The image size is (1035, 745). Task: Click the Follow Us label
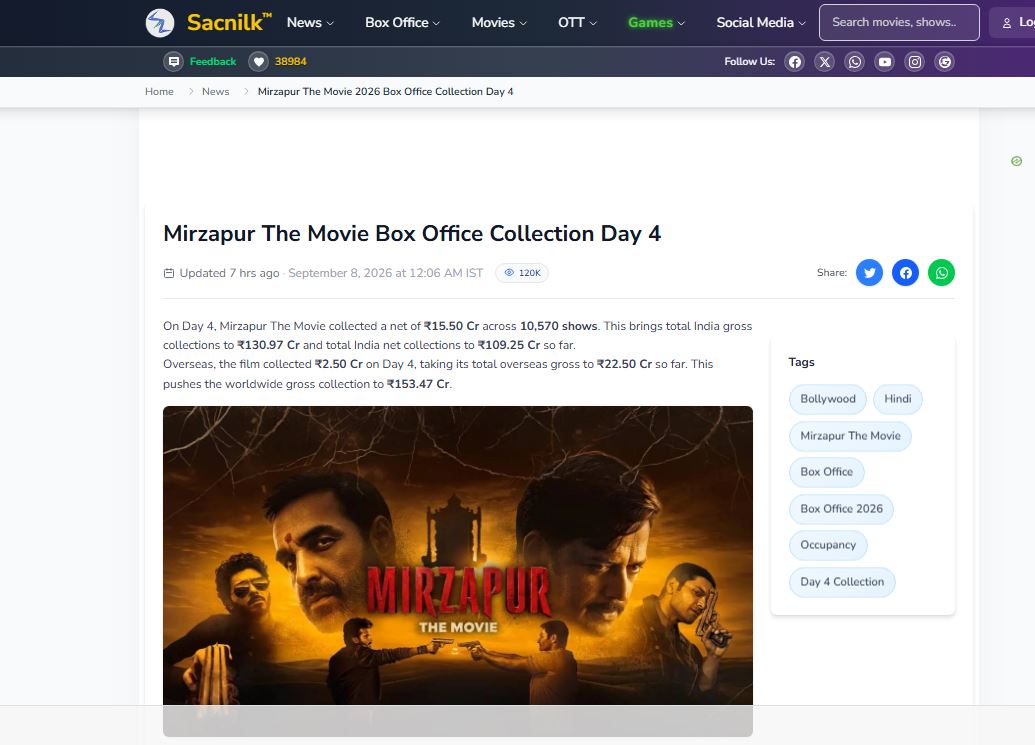(749, 61)
